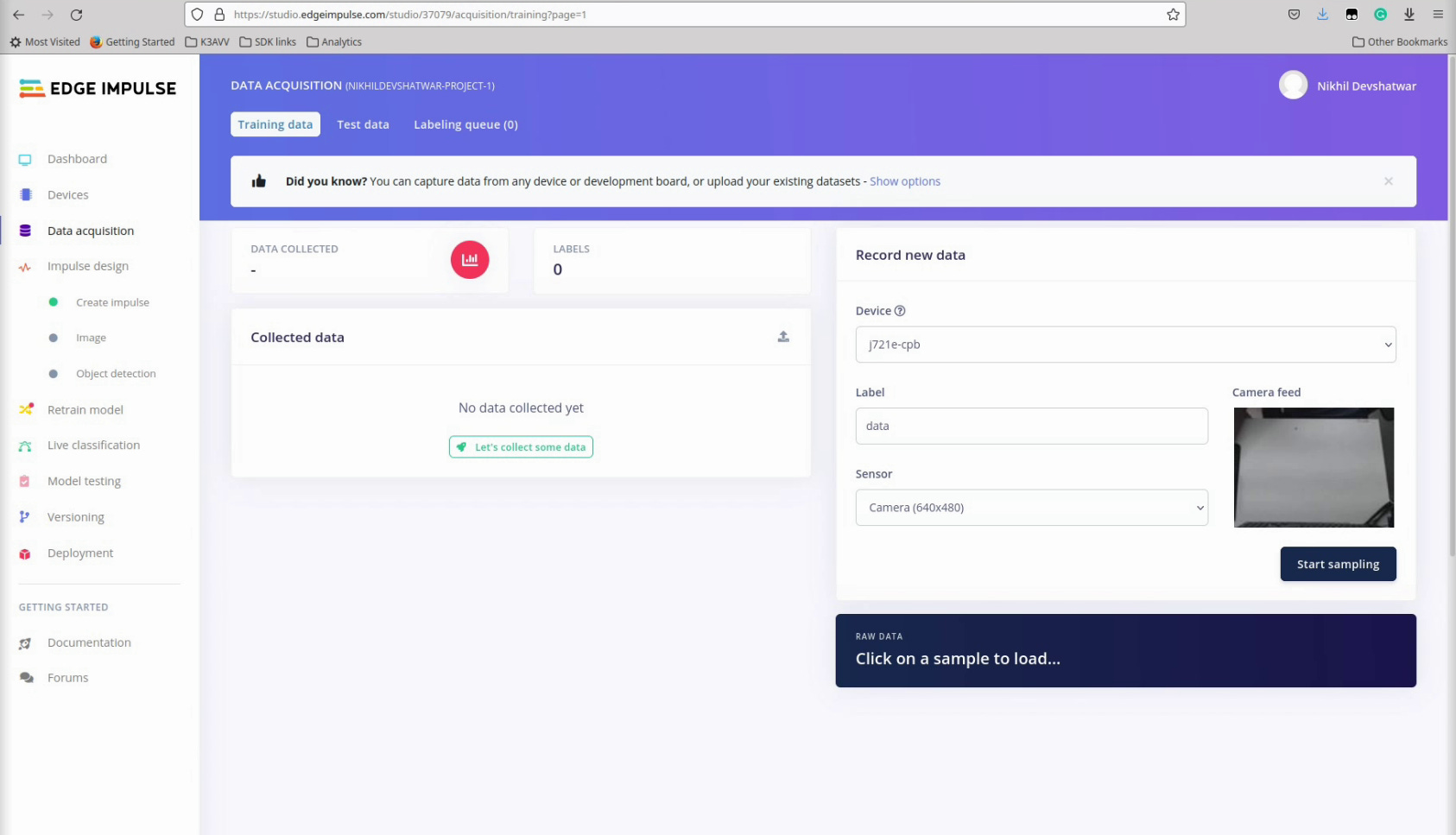This screenshot has height=835, width=1456.
Task: Click the Raw data sample panel
Action: 1125,650
